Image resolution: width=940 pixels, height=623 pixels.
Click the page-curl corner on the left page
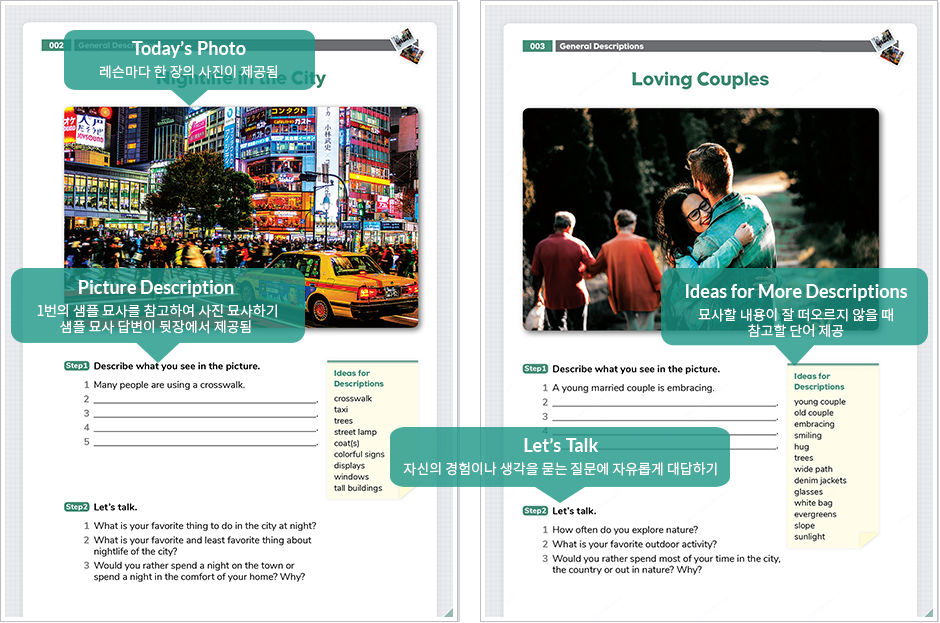[449, 613]
